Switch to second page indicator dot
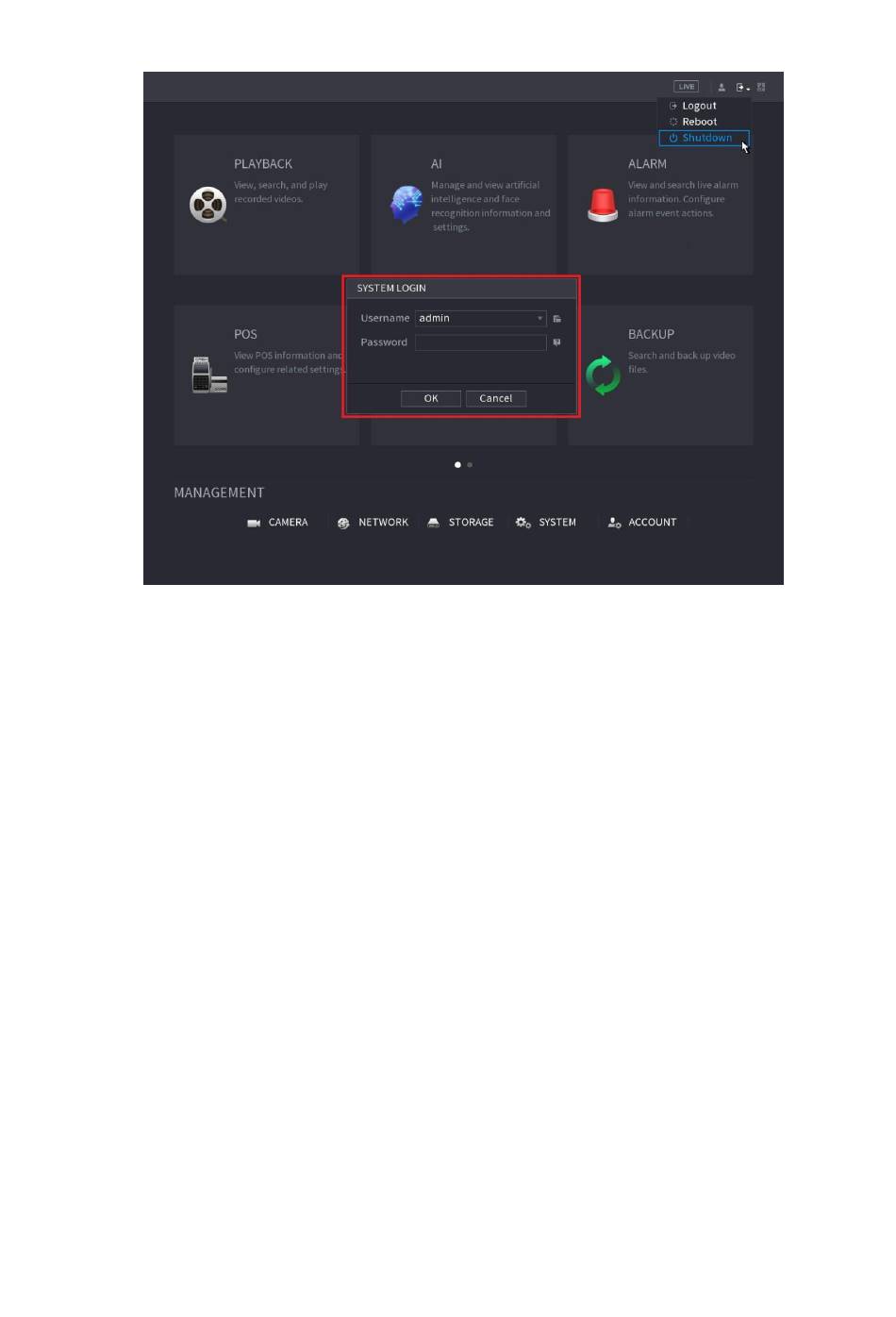The width and height of the screenshot is (896, 1317). [x=470, y=465]
